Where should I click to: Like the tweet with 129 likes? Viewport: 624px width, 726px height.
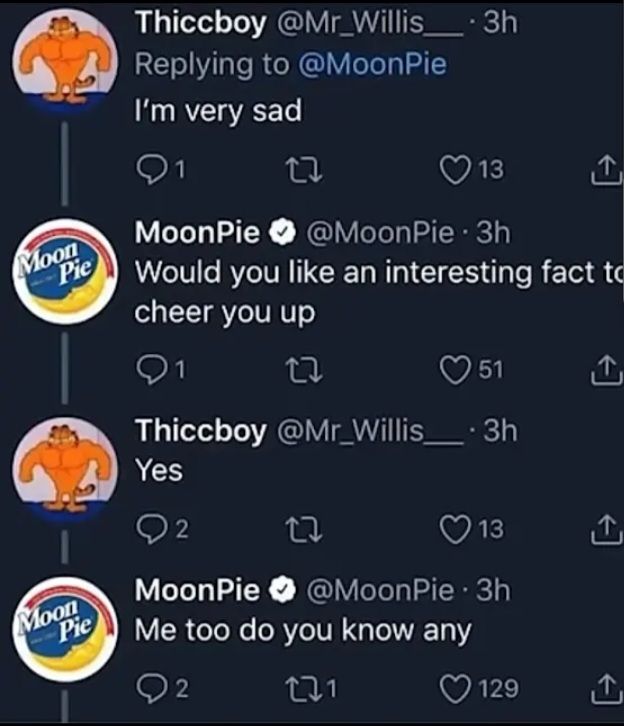click(x=456, y=688)
